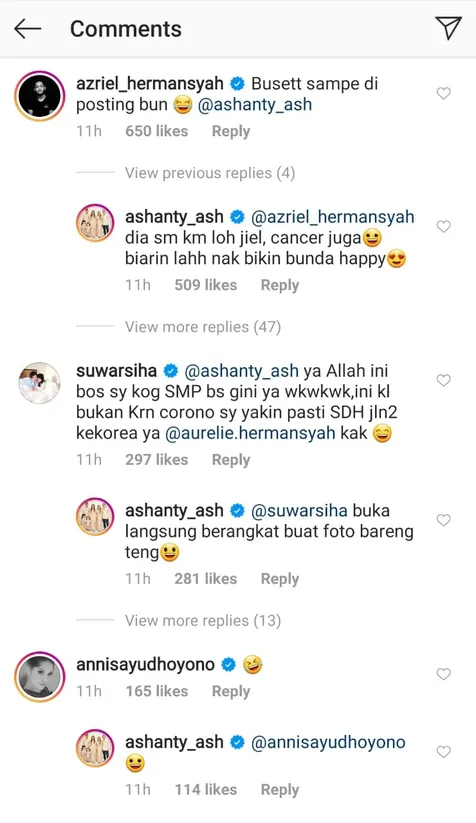This screenshot has width=476, height=823.
Task: Reply to annisayudhoyono's emoji comment
Action: (231, 691)
